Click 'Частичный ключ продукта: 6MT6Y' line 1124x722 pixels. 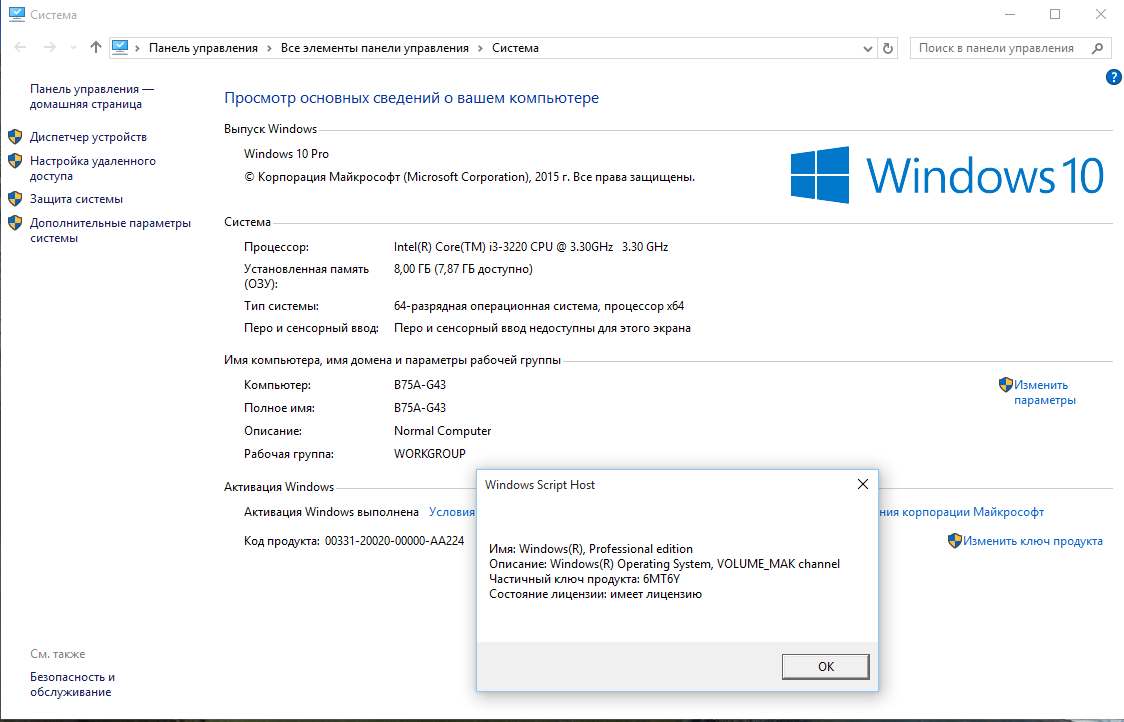pyautogui.click(x=584, y=579)
